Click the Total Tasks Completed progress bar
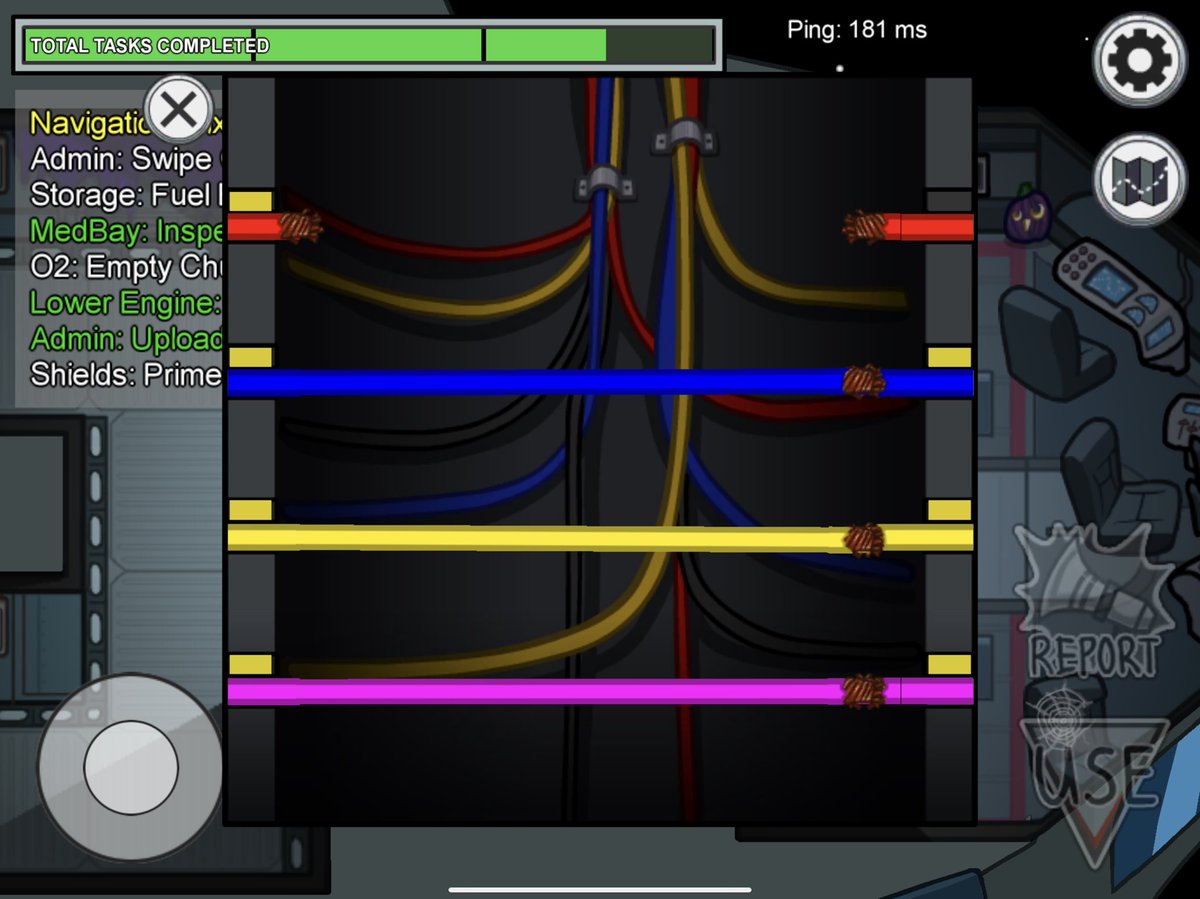Screen dimensions: 1200x899 pos(368,46)
